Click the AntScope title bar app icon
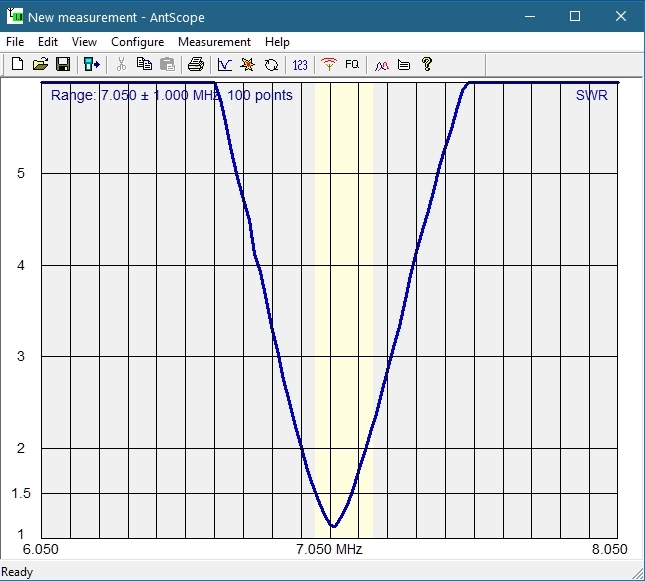Image resolution: width=645 pixels, height=581 pixels. click(x=14, y=16)
